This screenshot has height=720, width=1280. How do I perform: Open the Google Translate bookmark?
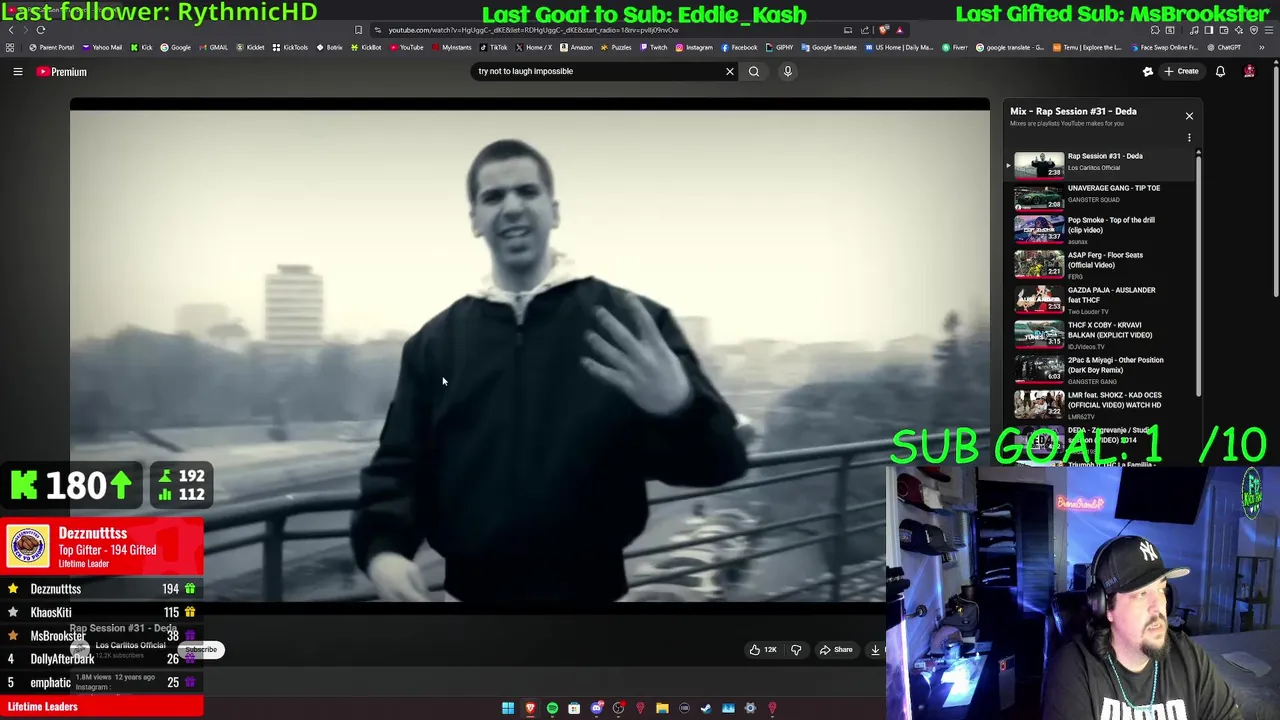[x=829, y=47]
